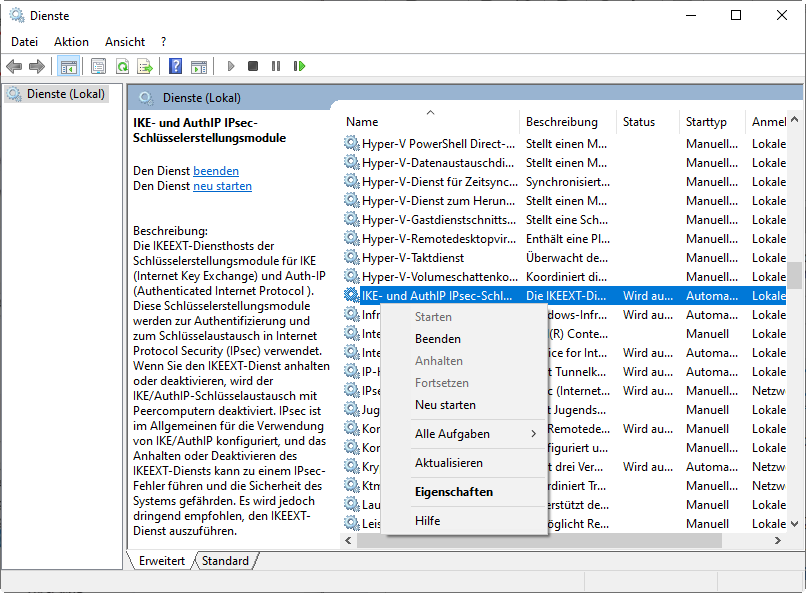Switch to the Standard tab
This screenshot has height=593, width=806.
click(x=225, y=561)
